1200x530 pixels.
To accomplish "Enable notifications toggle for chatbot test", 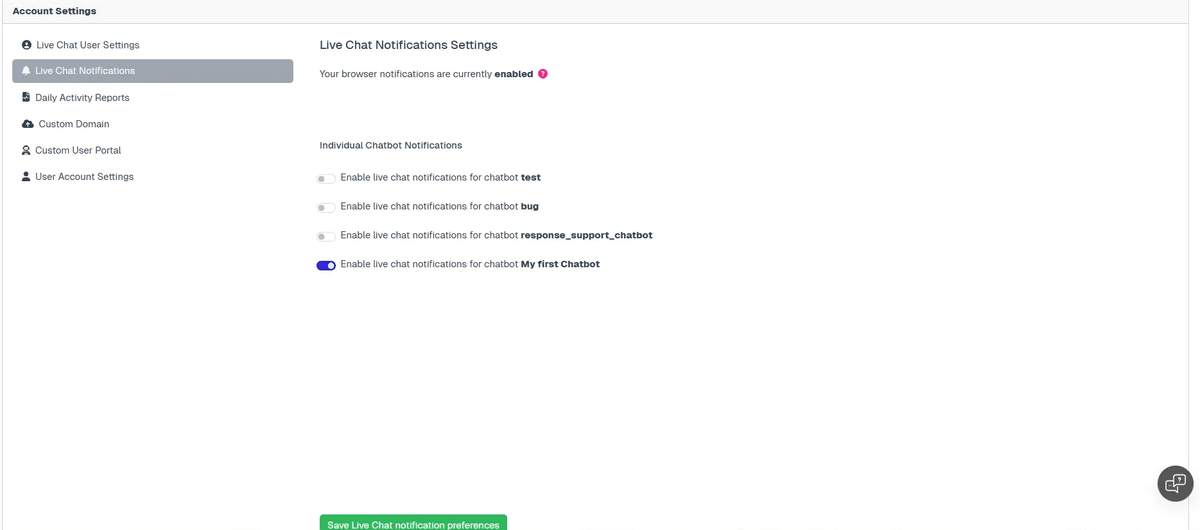I will [x=326, y=179].
